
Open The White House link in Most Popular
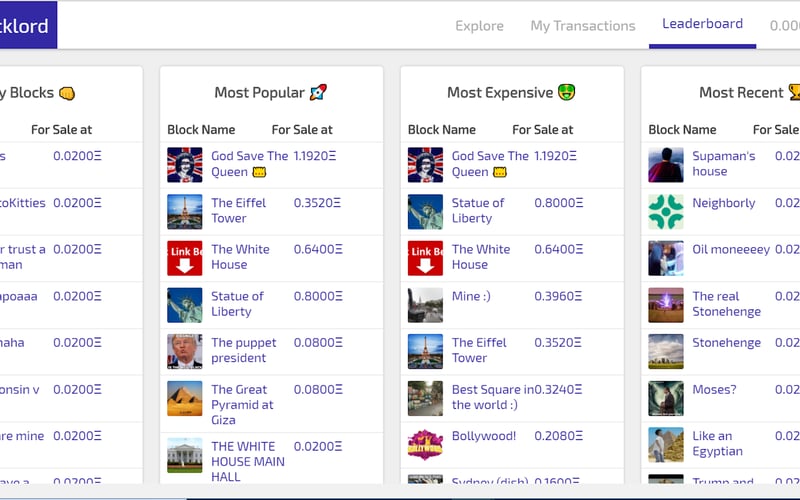(240, 257)
